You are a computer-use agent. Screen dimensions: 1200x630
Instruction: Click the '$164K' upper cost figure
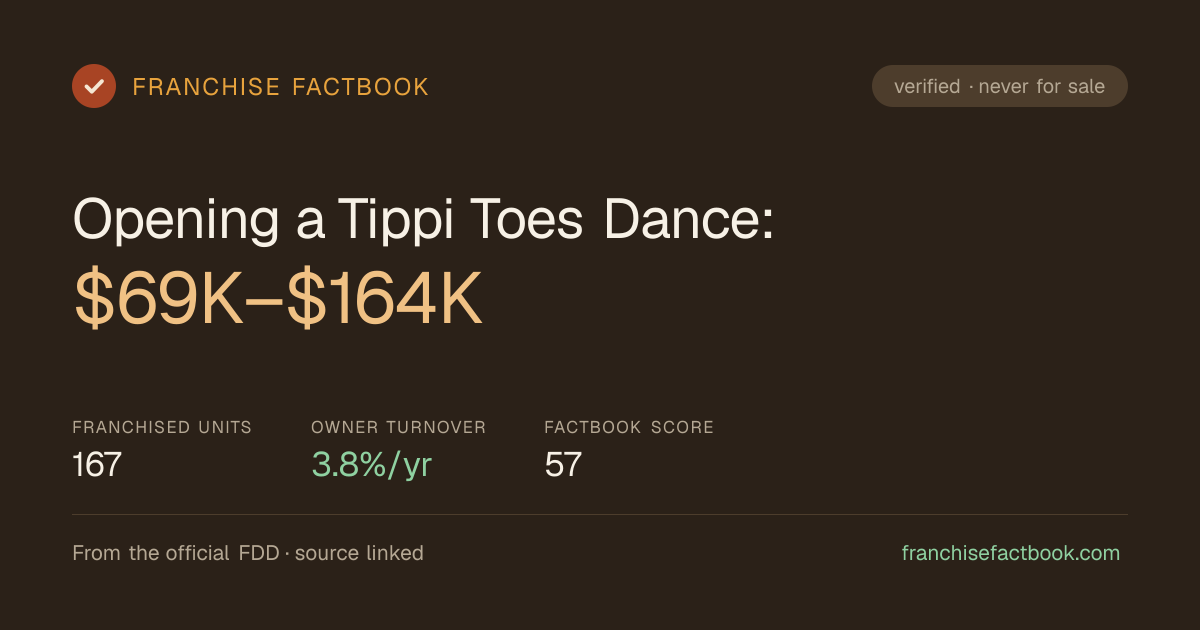point(386,300)
